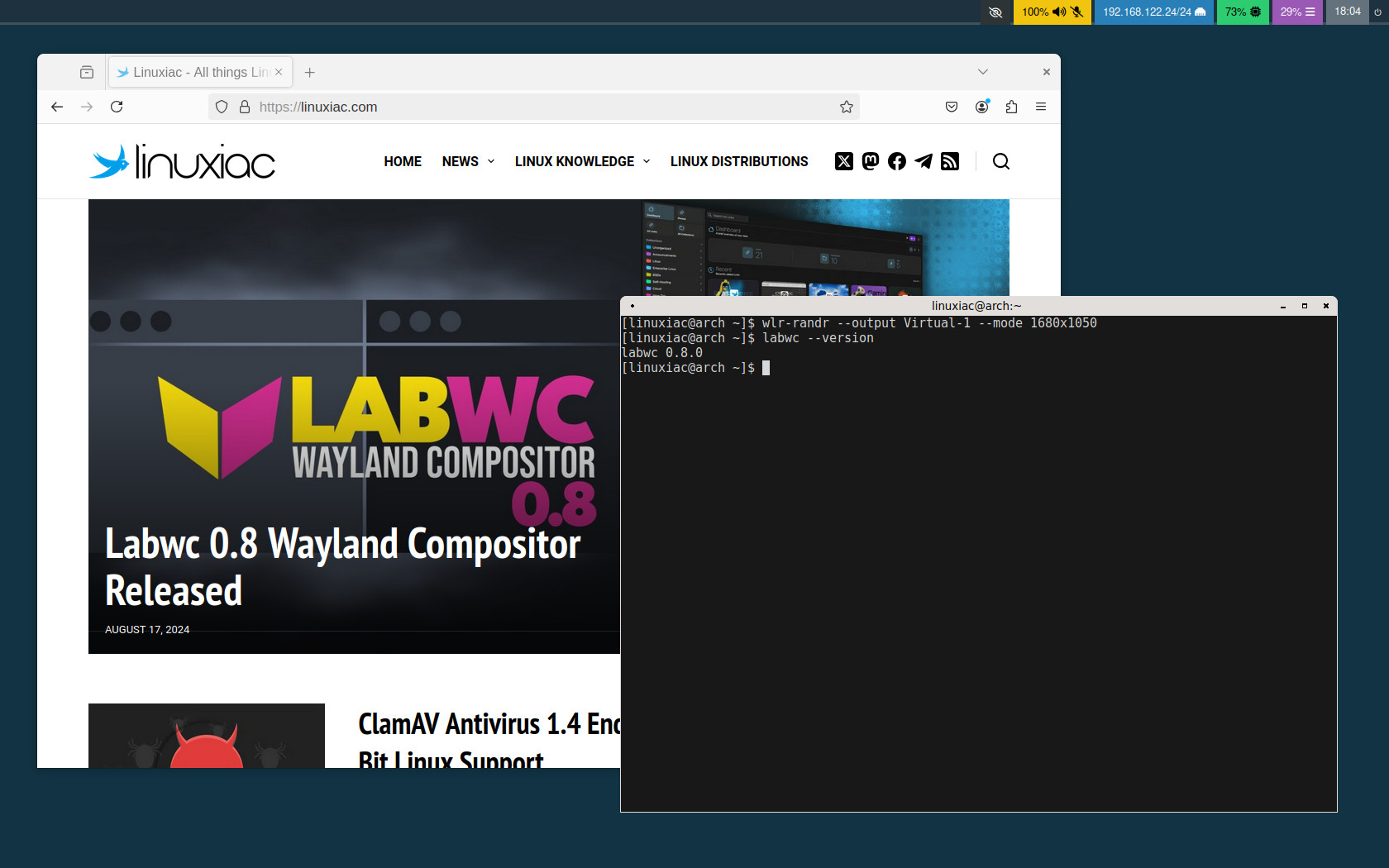This screenshot has height=868, width=1389.
Task: Open ClamAV Antivirus 1.4 article headline
Action: click(x=489, y=742)
